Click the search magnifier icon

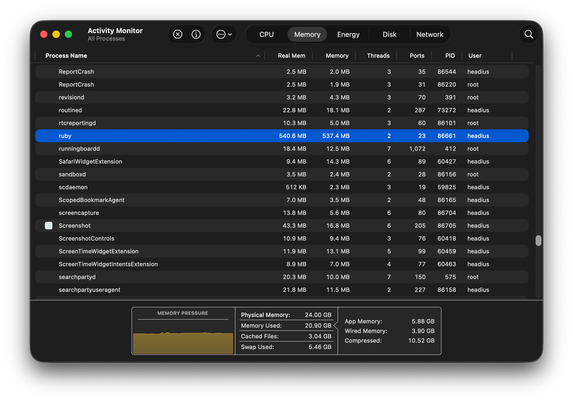click(x=528, y=34)
